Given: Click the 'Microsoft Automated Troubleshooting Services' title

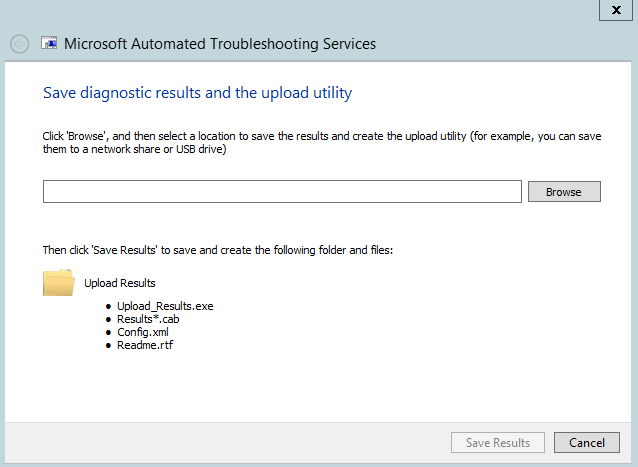Looking at the screenshot, I should click(220, 44).
